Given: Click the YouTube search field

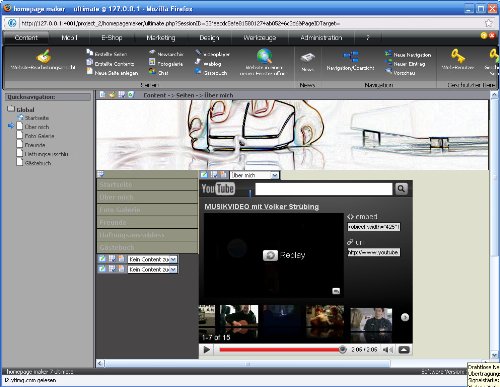Looking at the screenshot, I should tap(324, 189).
